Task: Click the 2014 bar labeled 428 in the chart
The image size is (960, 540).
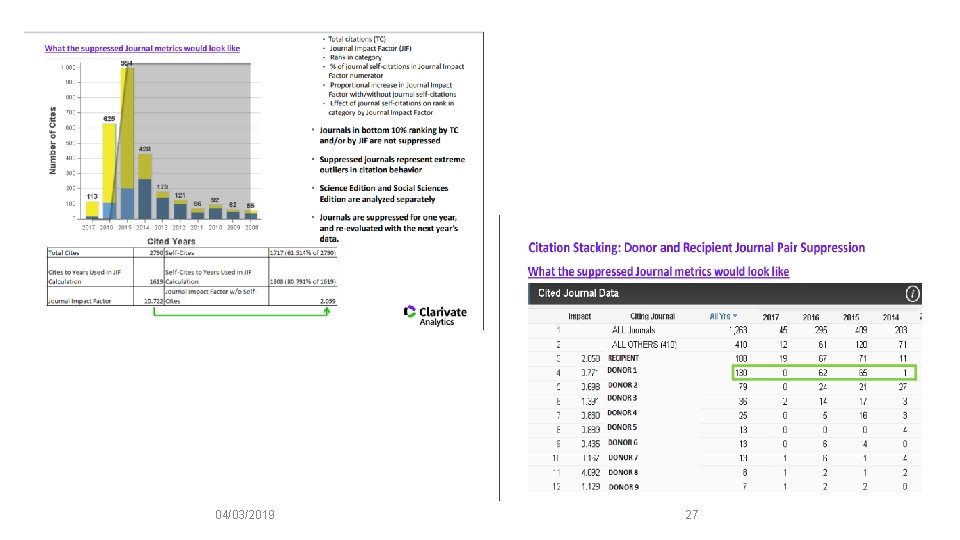Action: pyautogui.click(x=144, y=186)
